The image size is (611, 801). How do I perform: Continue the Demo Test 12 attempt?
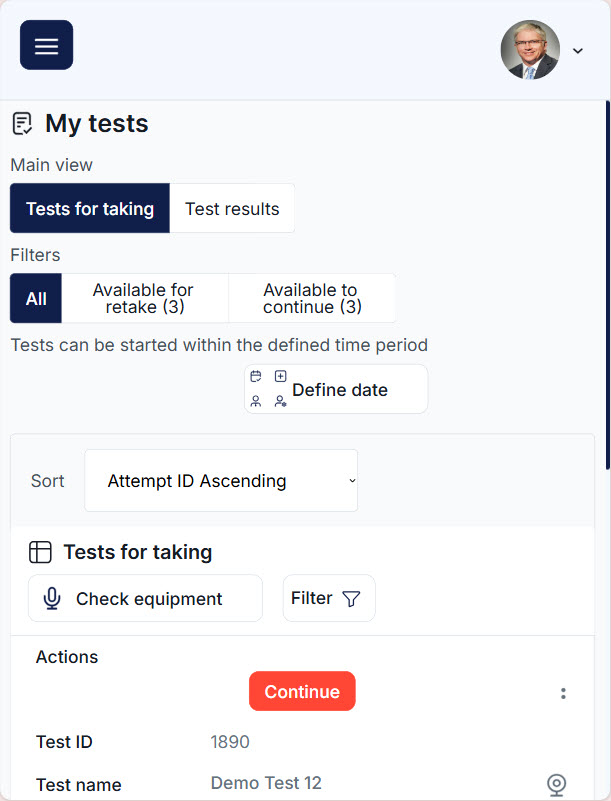[x=302, y=692]
